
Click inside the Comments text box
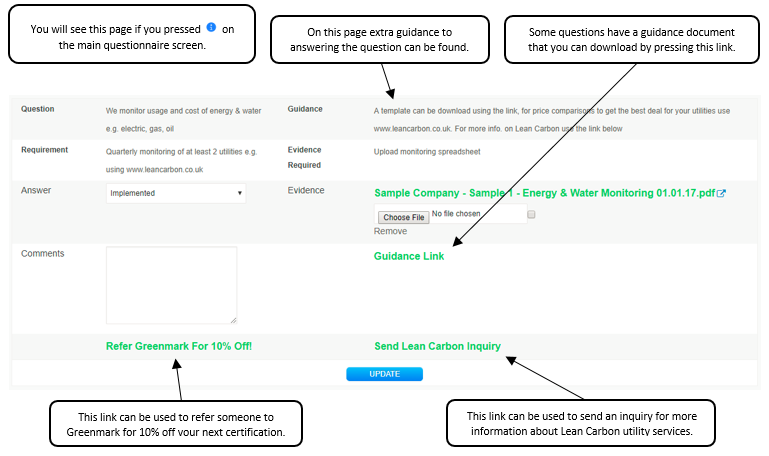click(171, 285)
